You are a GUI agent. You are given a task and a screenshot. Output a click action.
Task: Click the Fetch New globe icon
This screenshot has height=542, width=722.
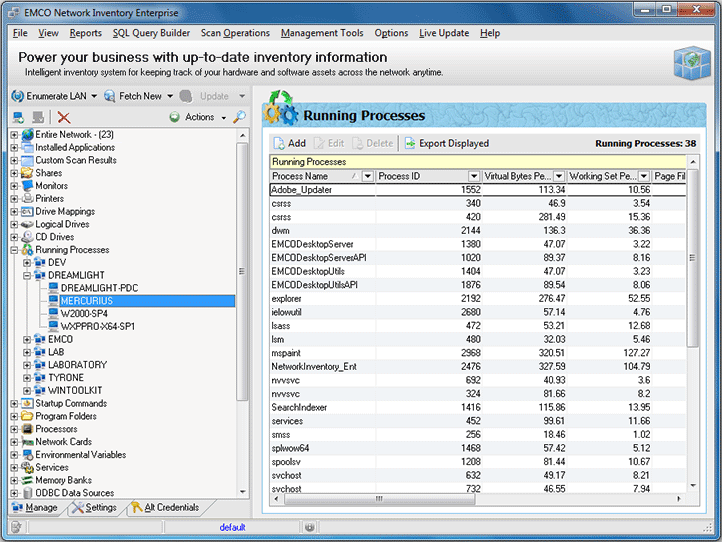(x=109, y=96)
